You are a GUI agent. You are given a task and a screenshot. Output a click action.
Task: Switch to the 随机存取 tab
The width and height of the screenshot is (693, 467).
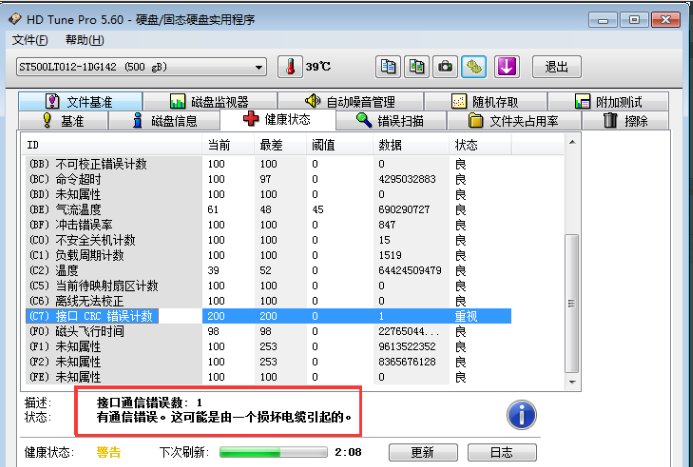(x=486, y=102)
